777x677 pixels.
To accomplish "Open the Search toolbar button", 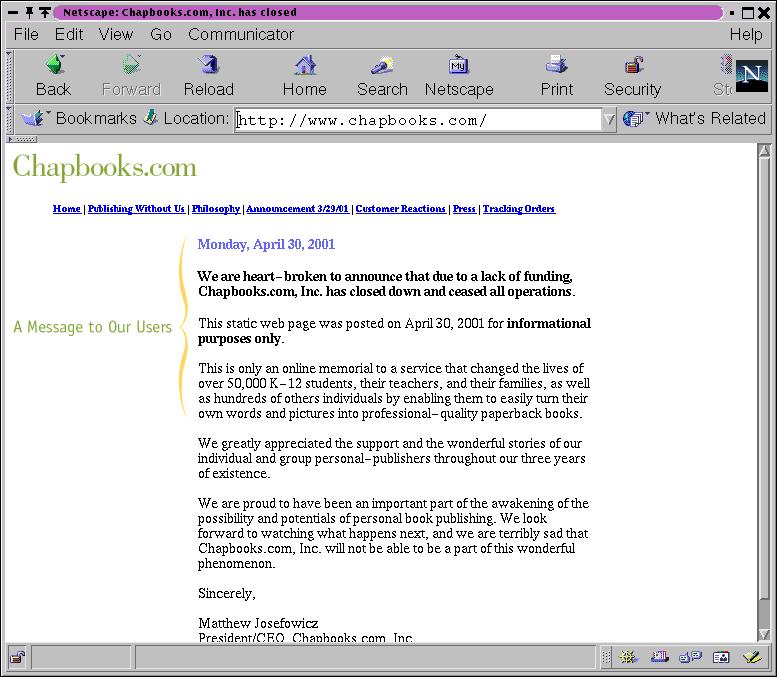I will (382, 76).
